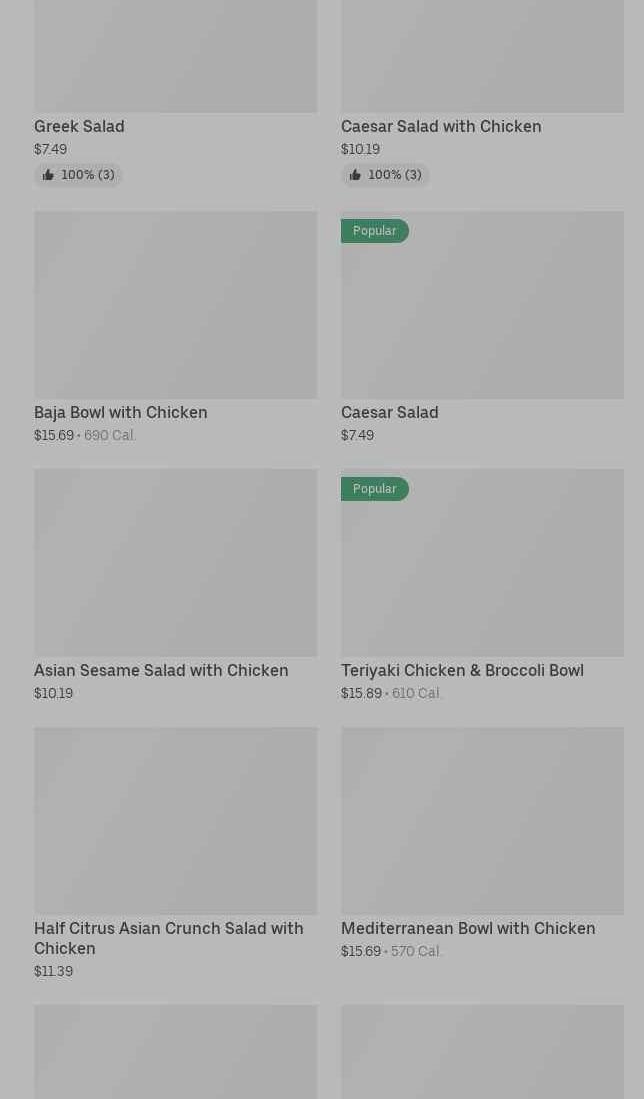Open Half Citrus Asian Crunch Salad photo

pos(175,820)
